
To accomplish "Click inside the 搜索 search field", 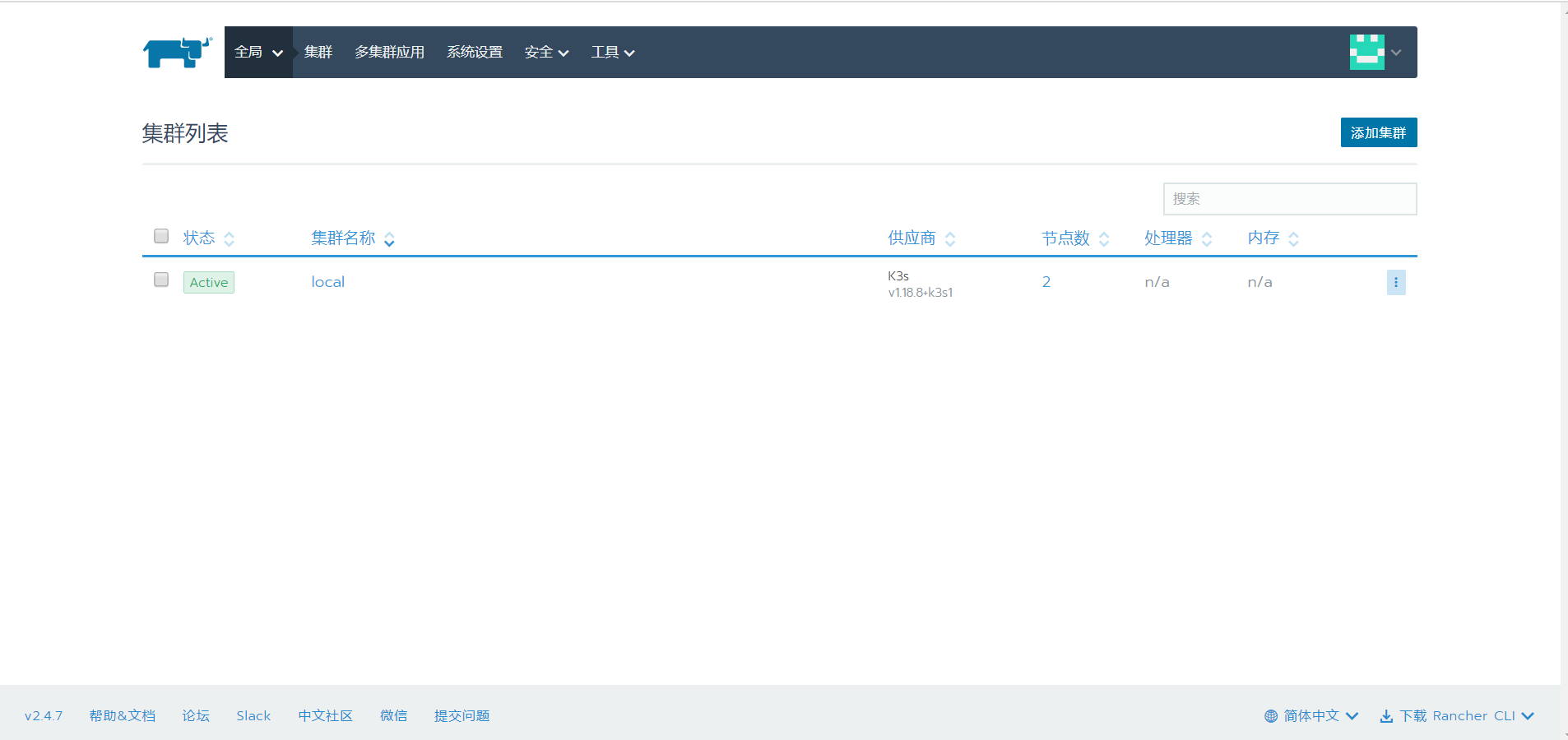I will [x=1288, y=198].
